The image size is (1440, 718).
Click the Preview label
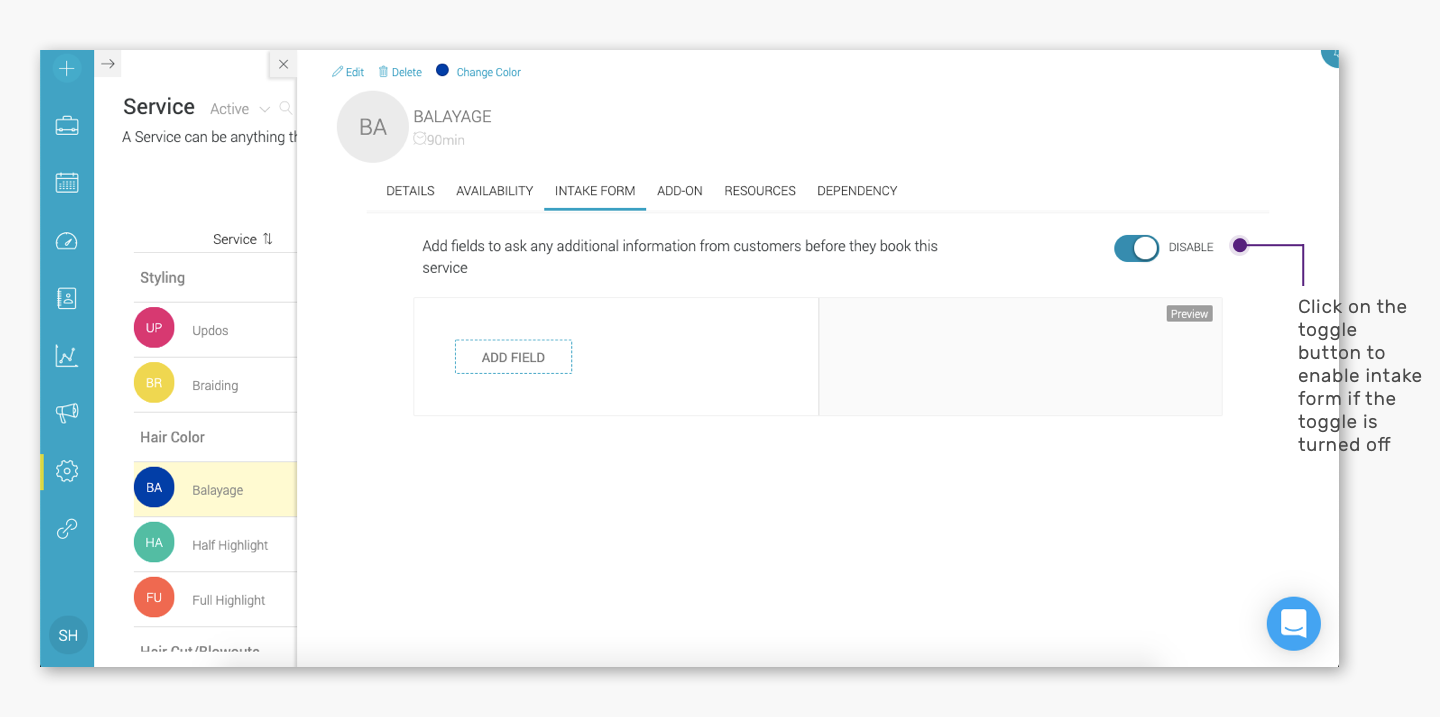pyautogui.click(x=1189, y=314)
